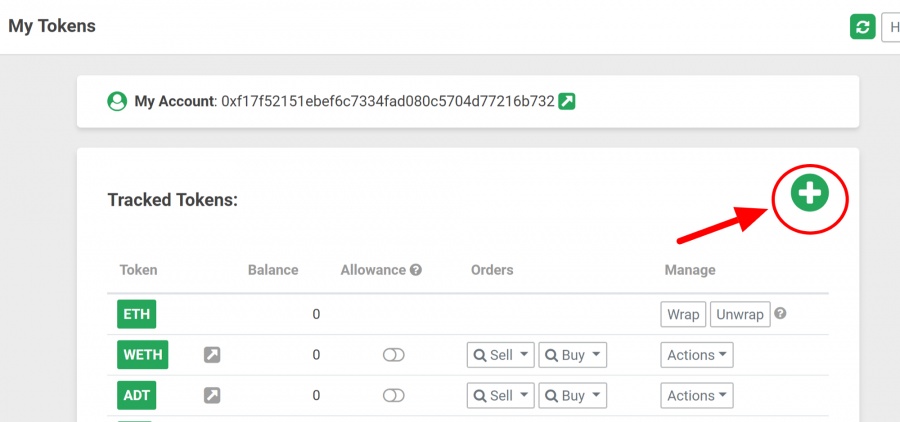Click the ADT token badge
900x422 pixels.
tap(137, 395)
